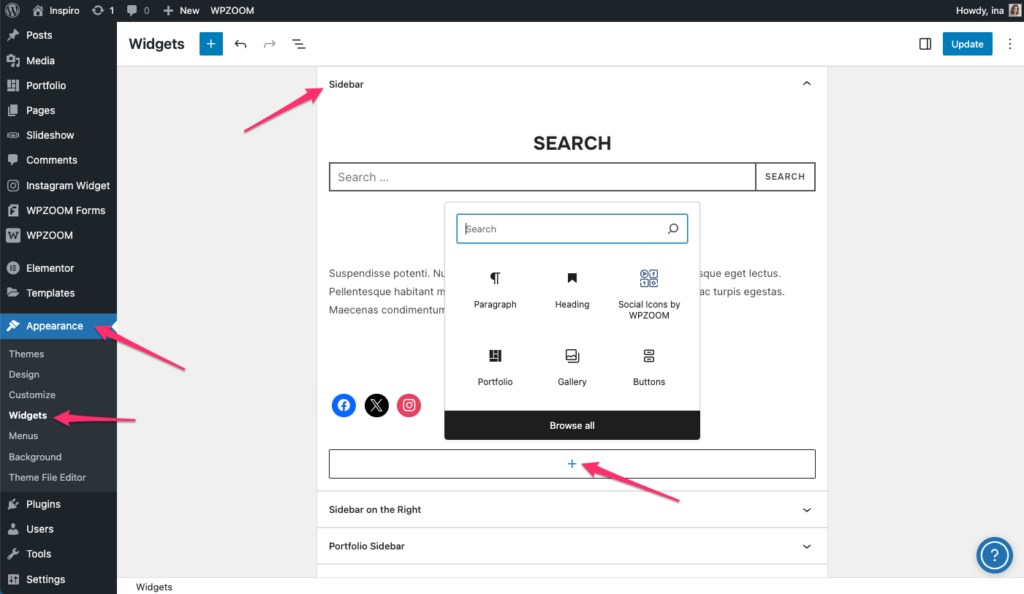Insert the Heading block

pyautogui.click(x=572, y=289)
